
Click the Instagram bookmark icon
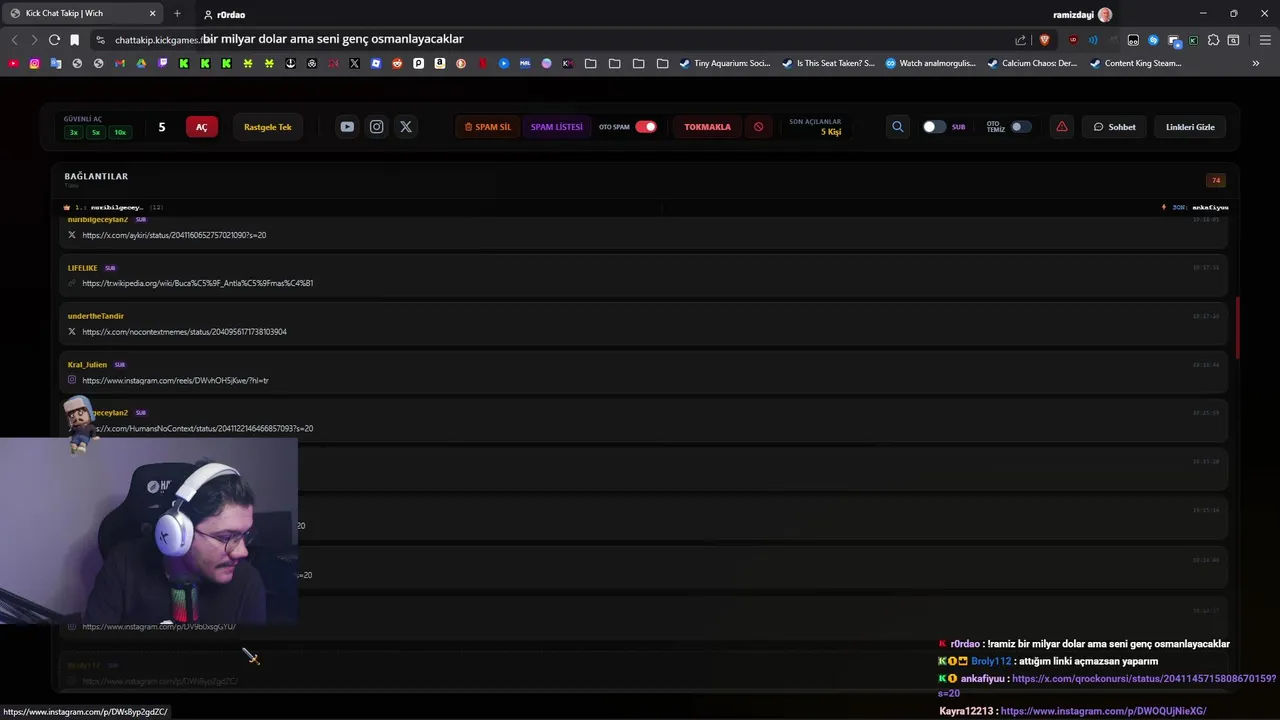(x=34, y=63)
